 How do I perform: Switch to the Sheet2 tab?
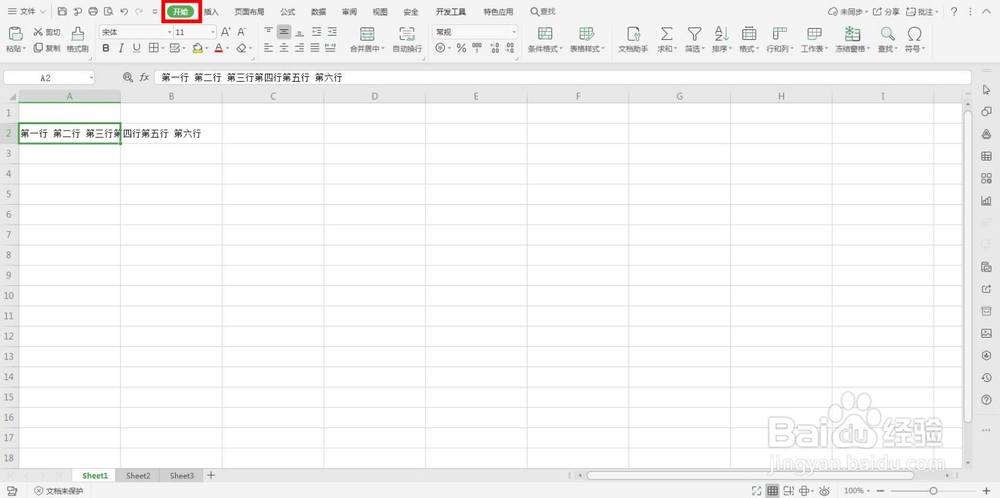(x=138, y=476)
